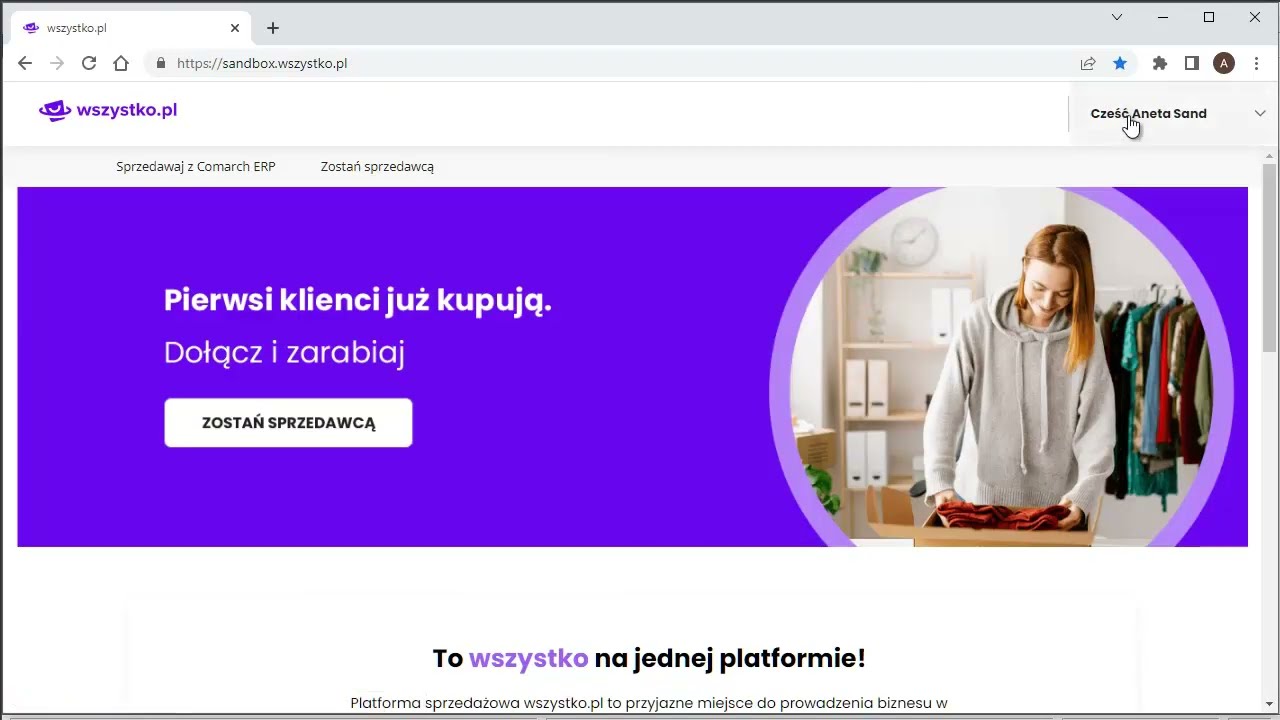Click the scrollbar up arrow
1280x720 pixels.
pos(1270,156)
